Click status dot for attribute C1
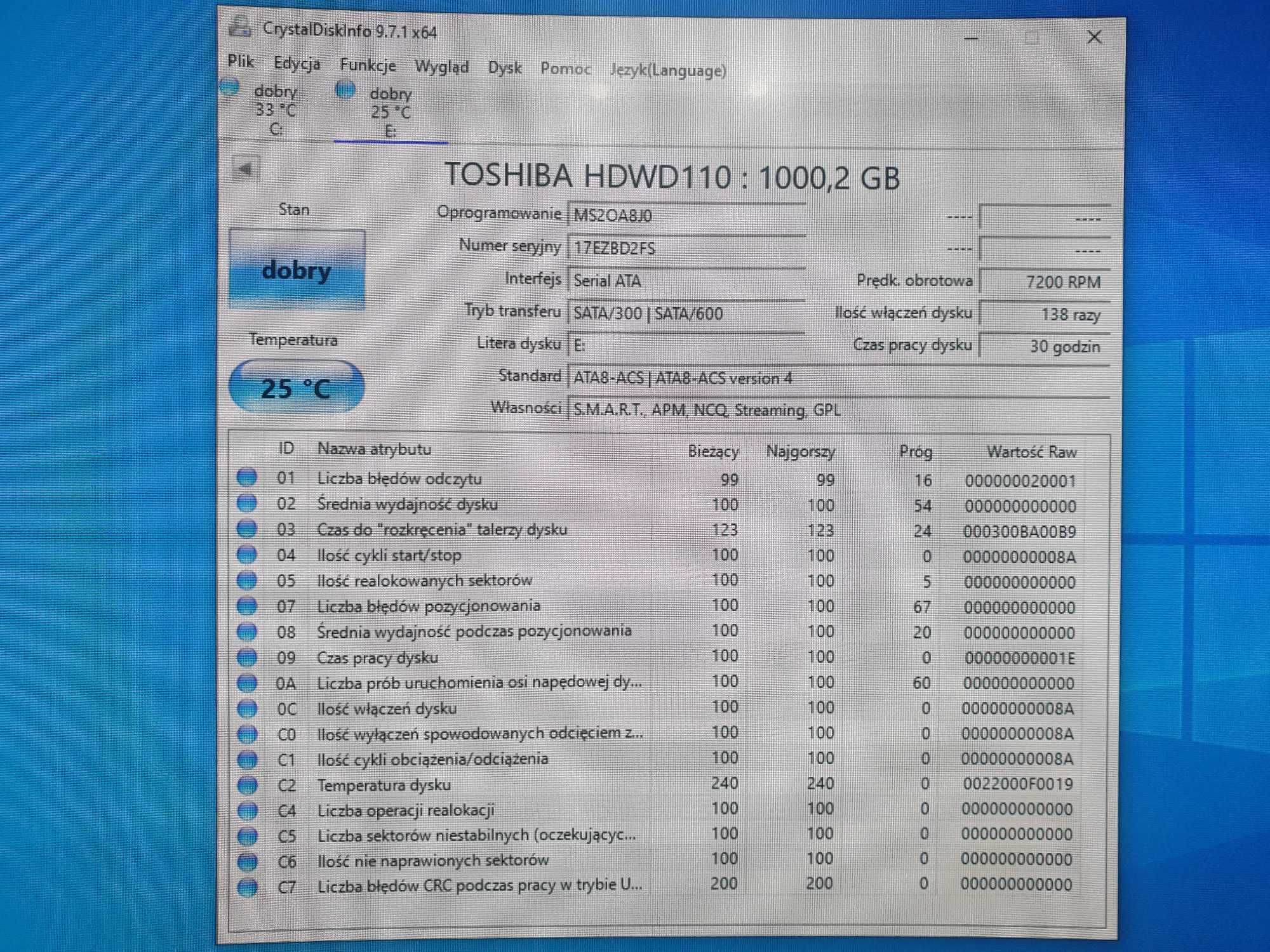 coord(247,759)
